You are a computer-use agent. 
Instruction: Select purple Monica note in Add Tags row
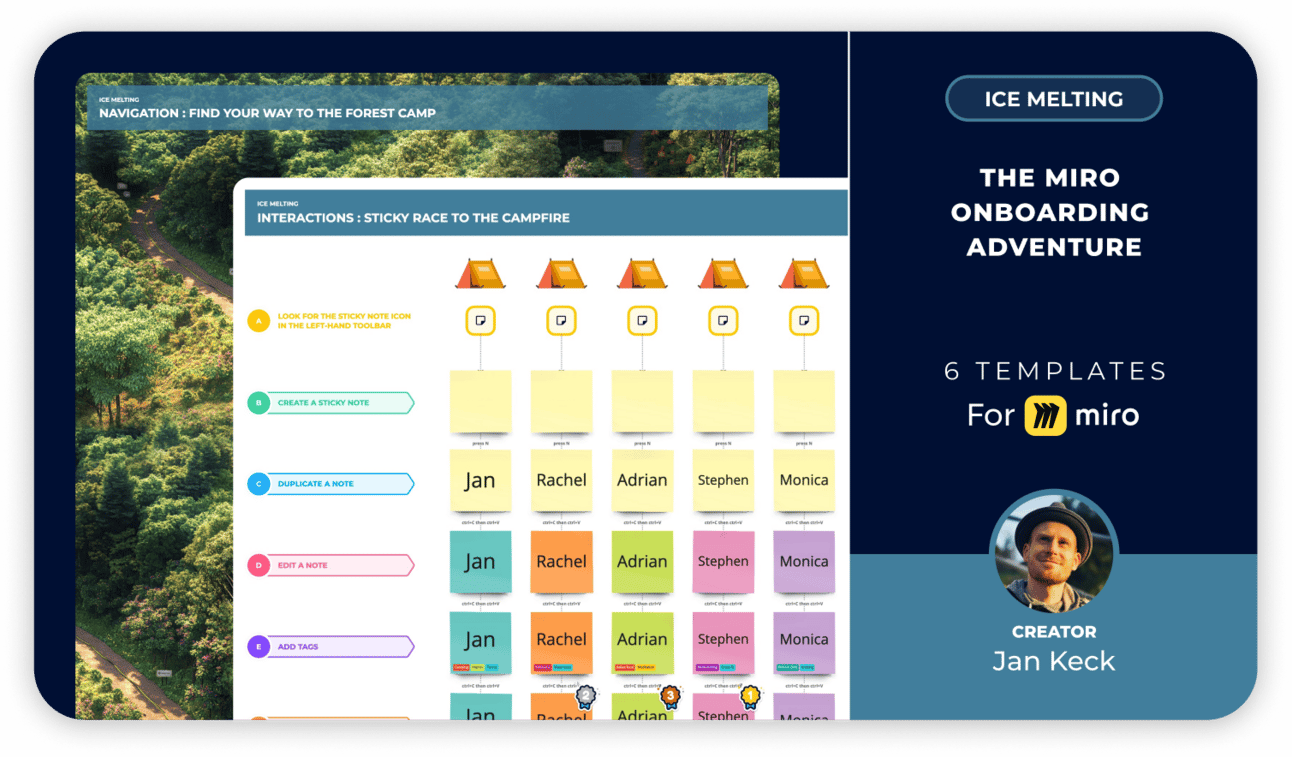click(804, 643)
